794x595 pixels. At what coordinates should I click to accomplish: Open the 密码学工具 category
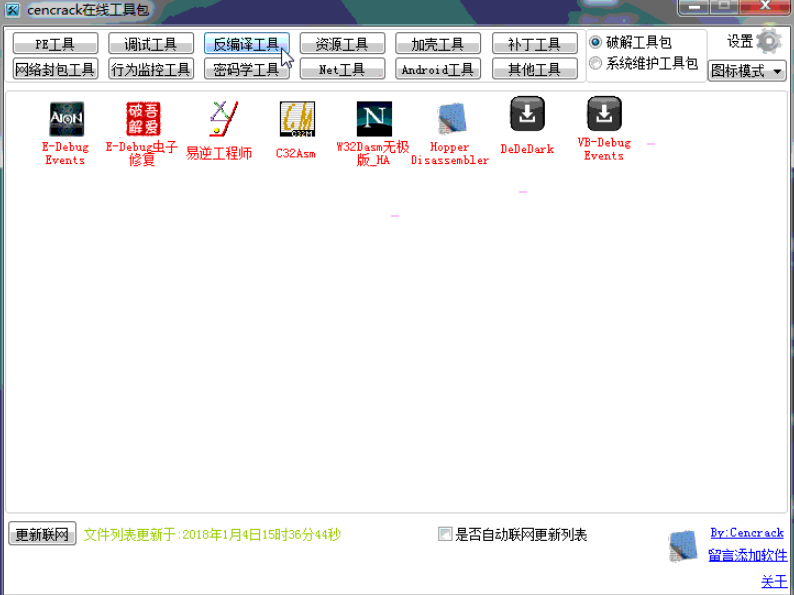(x=247, y=69)
